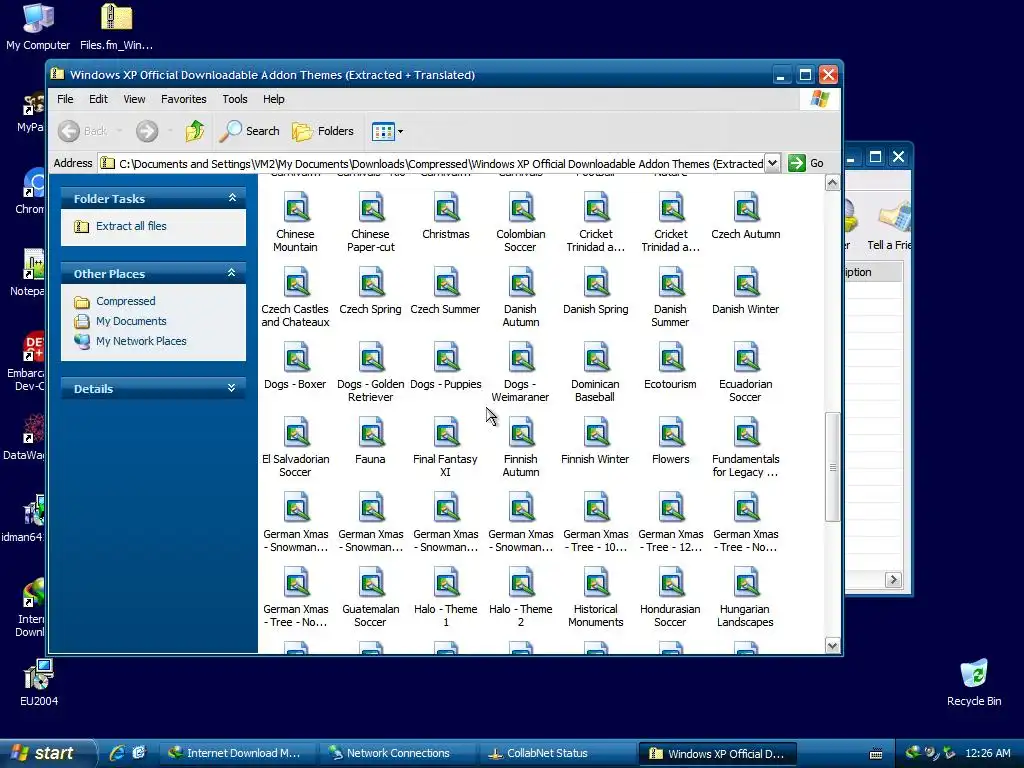
Task: Select the Danish Autumn theme icon
Action: (x=520, y=296)
